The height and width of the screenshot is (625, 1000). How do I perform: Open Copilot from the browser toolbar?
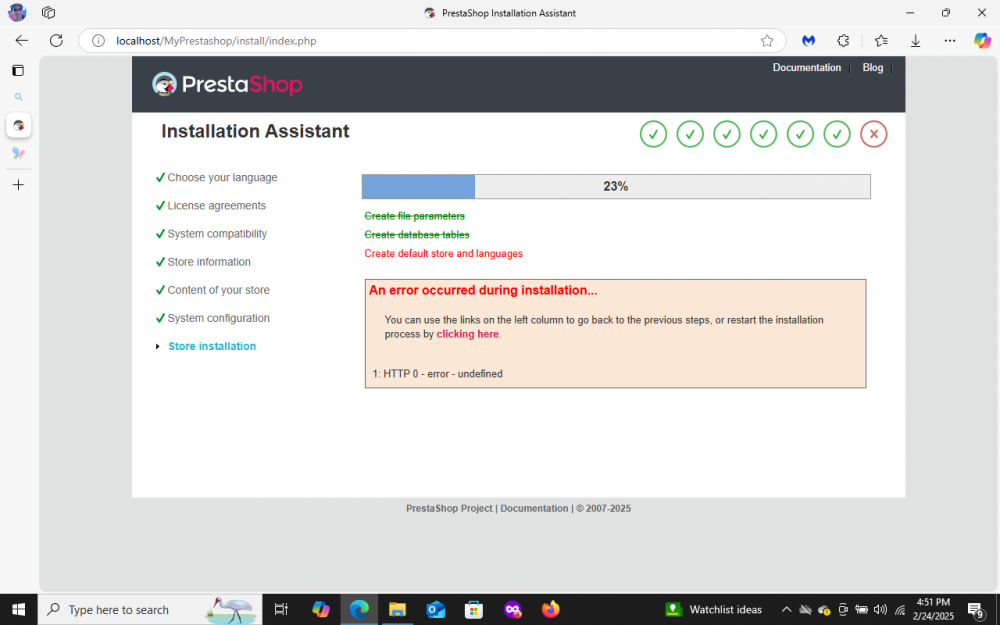pos(983,40)
